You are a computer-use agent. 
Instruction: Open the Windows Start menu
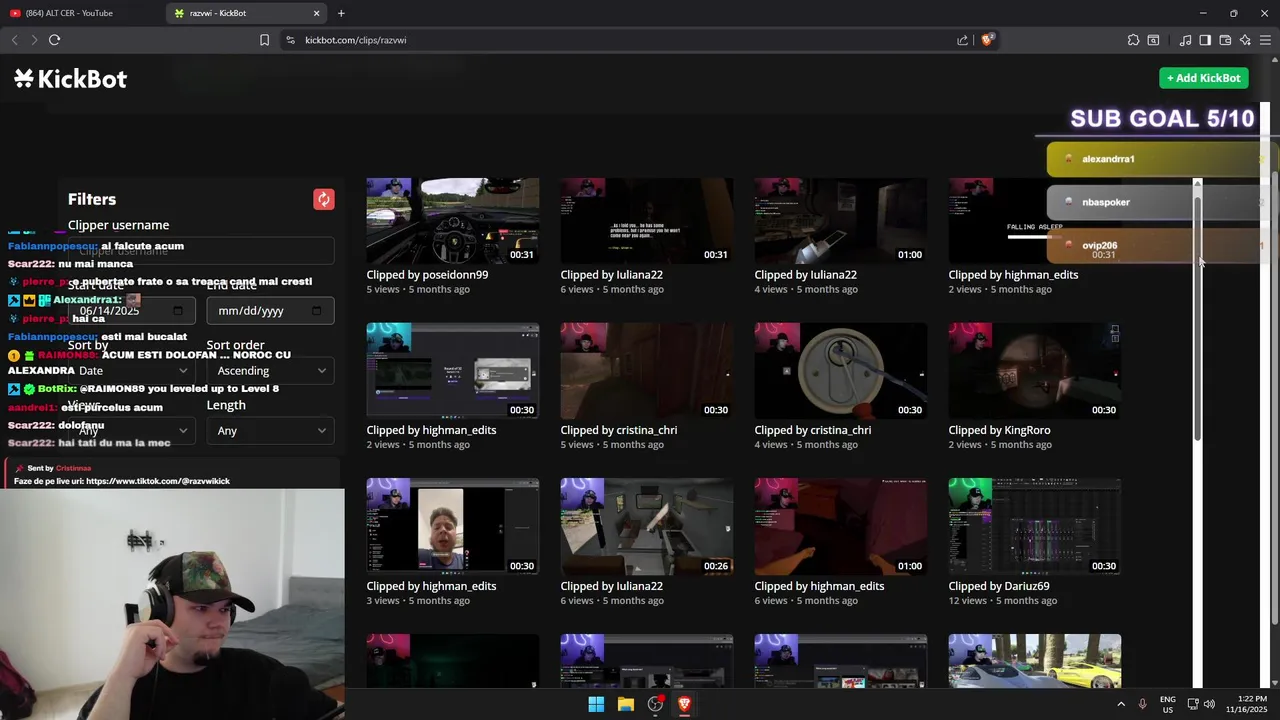[596, 704]
